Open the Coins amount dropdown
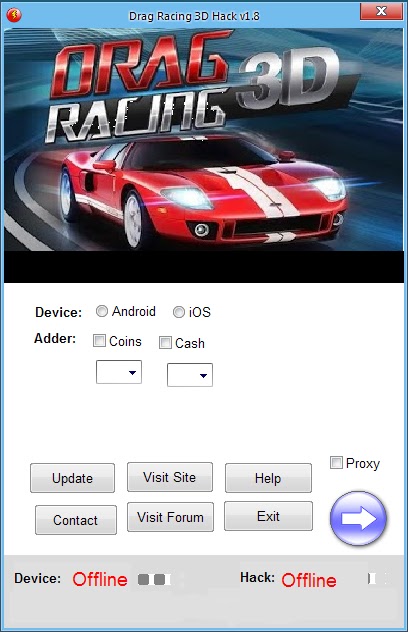Viewport: 408px width, 632px height. (x=119, y=372)
